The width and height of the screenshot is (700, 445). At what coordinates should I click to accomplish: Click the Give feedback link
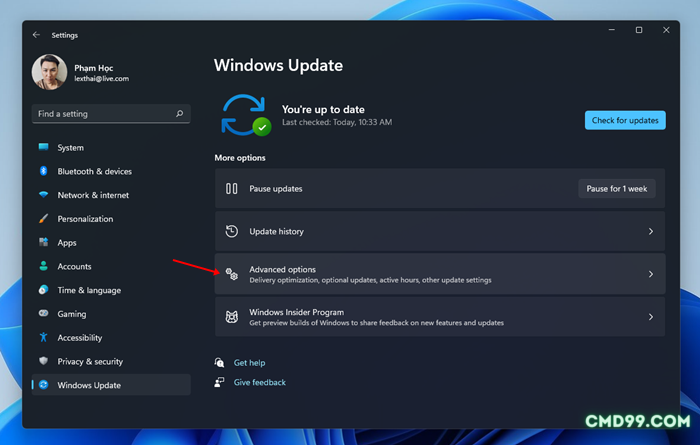tap(260, 383)
